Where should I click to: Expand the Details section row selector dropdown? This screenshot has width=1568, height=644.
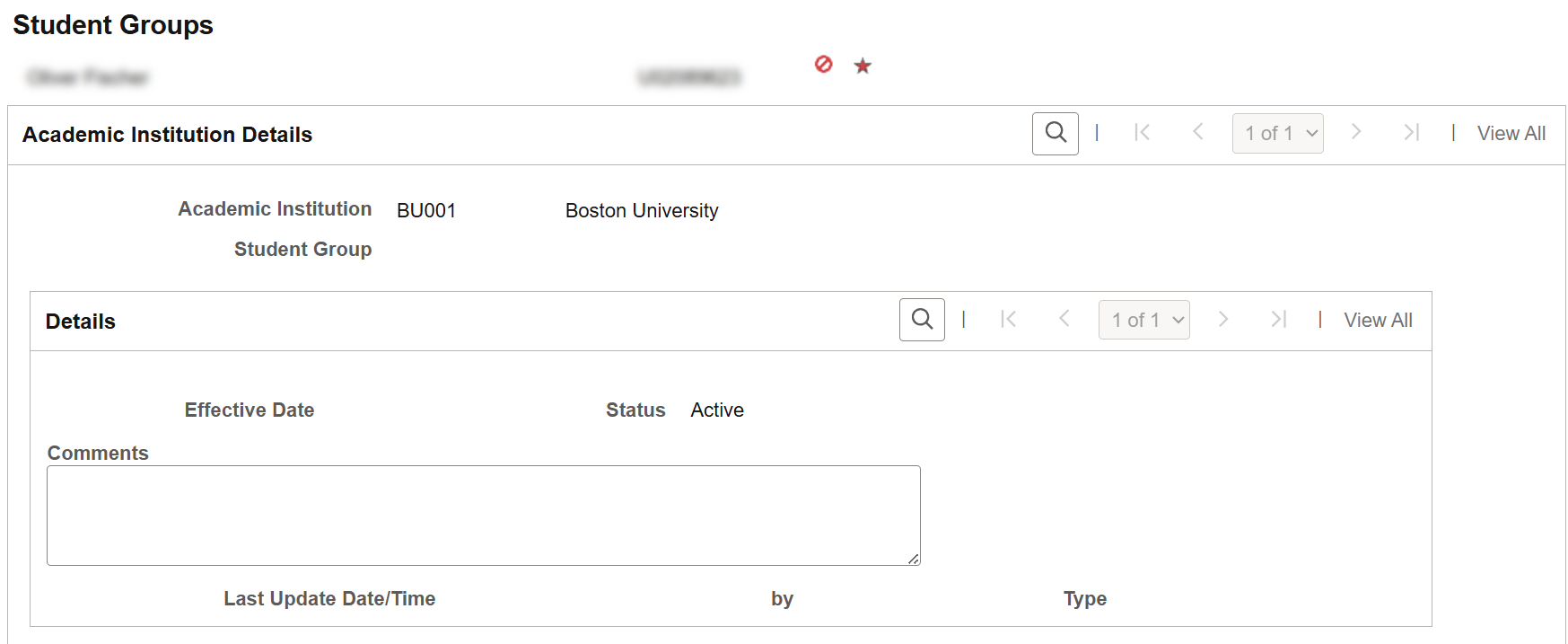click(x=1143, y=321)
